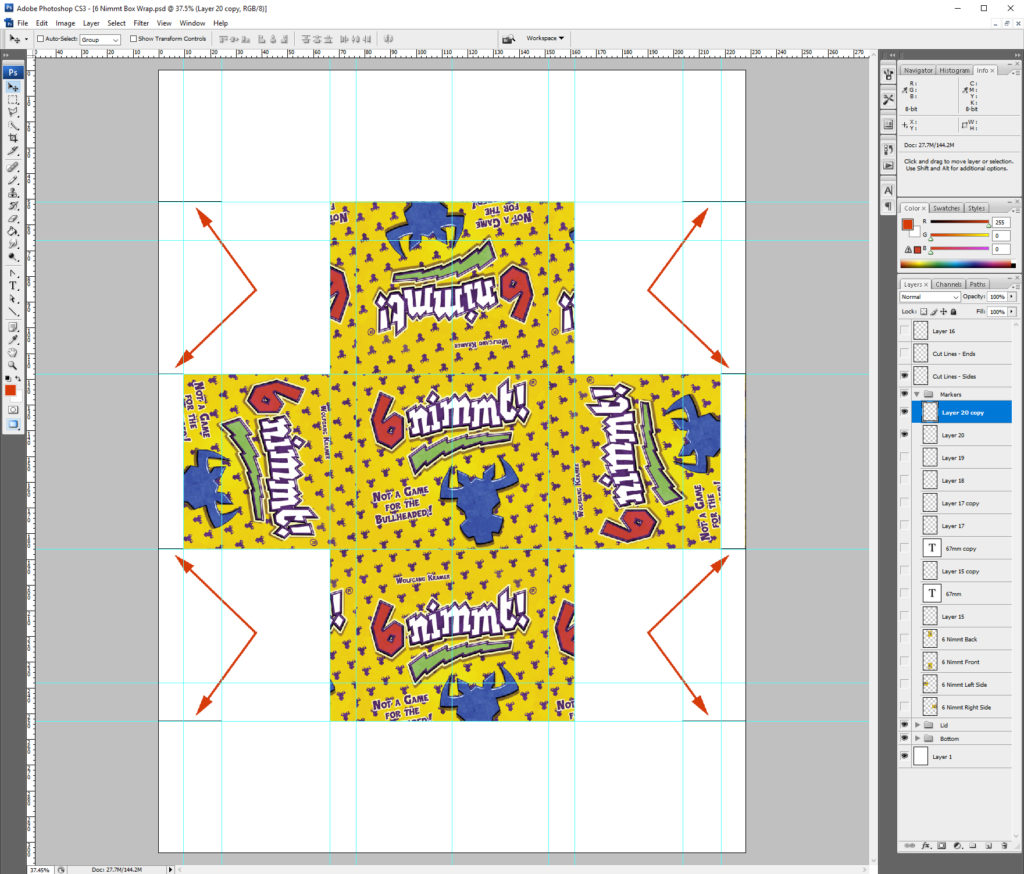Viewport: 1024px width, 874px height.
Task: Open the Fill slider arrow
Action: pyautogui.click(x=1012, y=312)
